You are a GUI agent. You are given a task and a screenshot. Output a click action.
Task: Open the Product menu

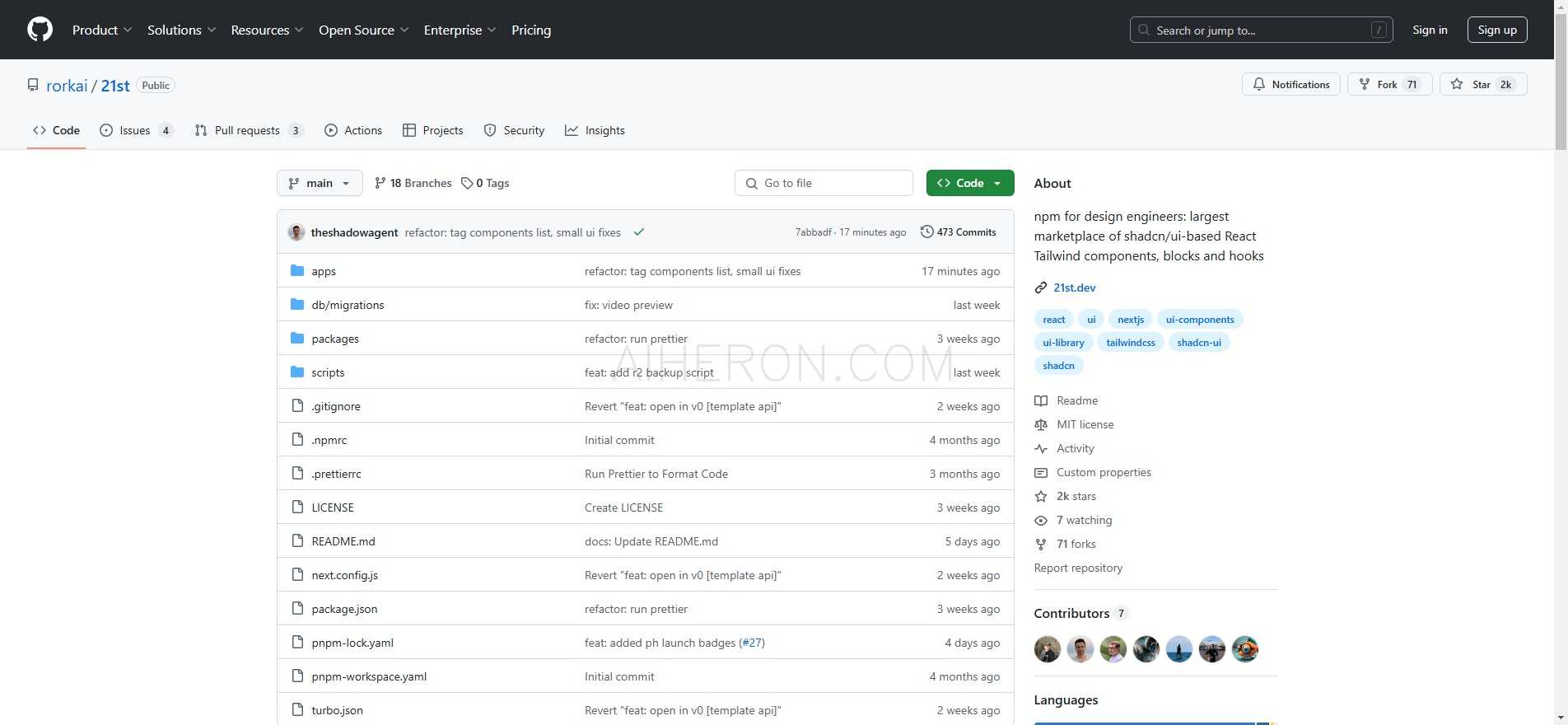(102, 30)
